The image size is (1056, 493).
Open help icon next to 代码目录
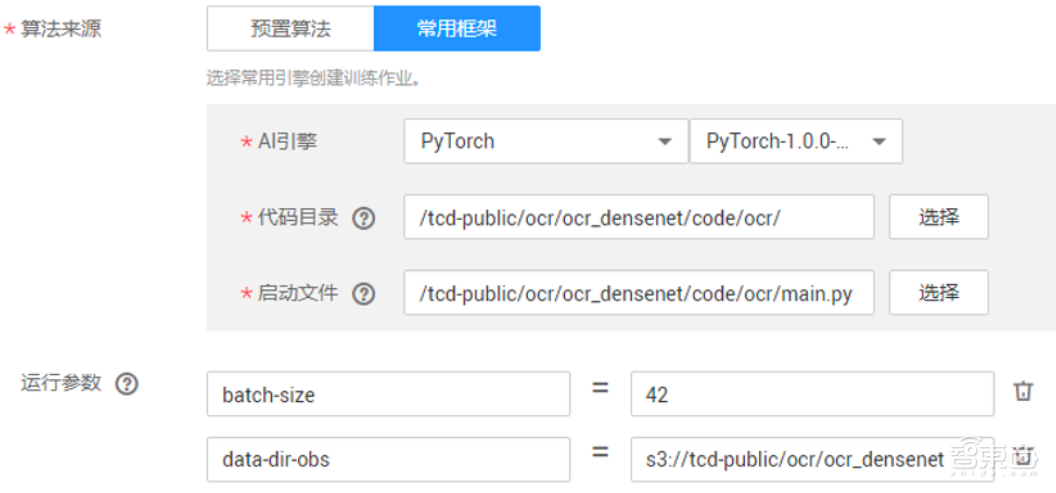pos(364,218)
